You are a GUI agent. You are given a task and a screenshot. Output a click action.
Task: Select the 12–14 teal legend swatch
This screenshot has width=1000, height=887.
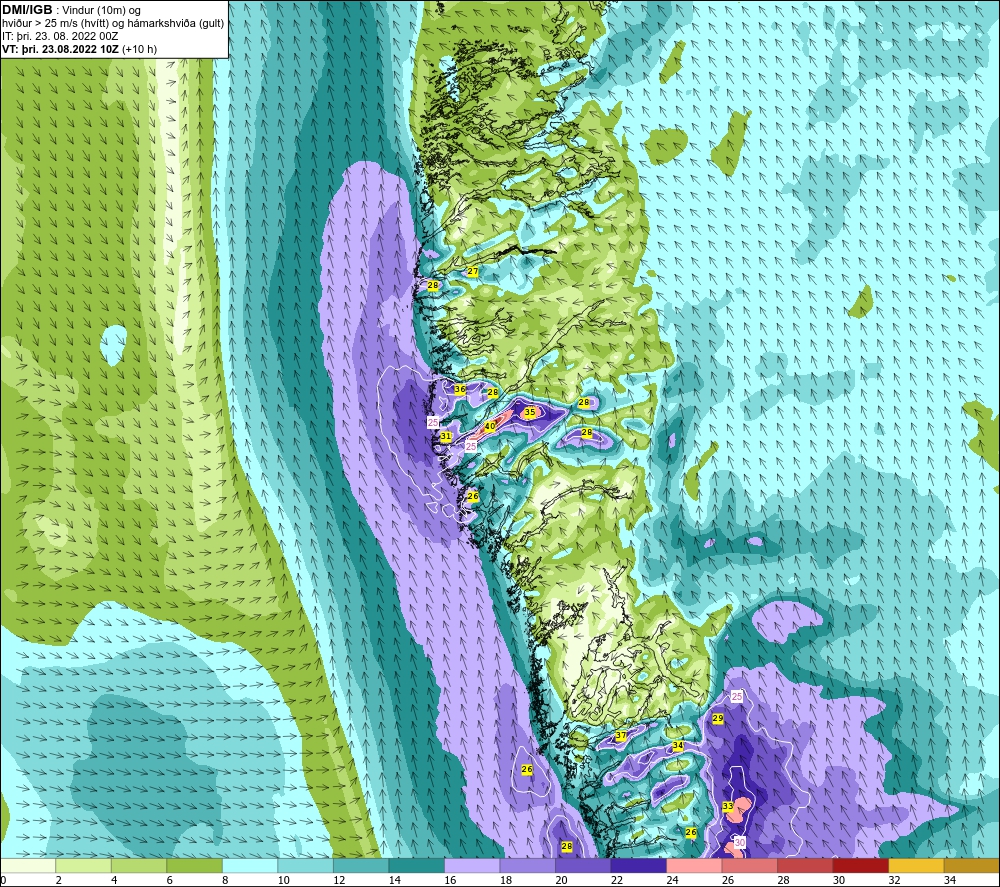point(361,866)
